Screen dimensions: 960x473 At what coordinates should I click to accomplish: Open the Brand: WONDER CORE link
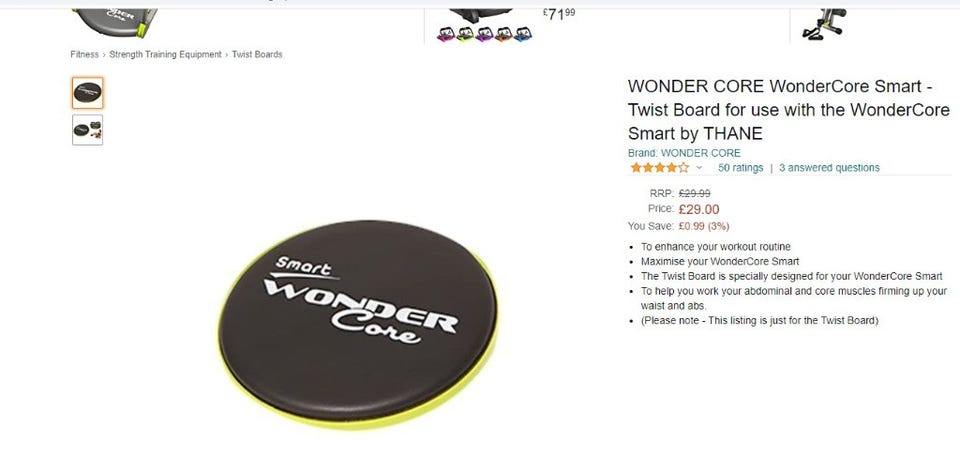pos(684,153)
